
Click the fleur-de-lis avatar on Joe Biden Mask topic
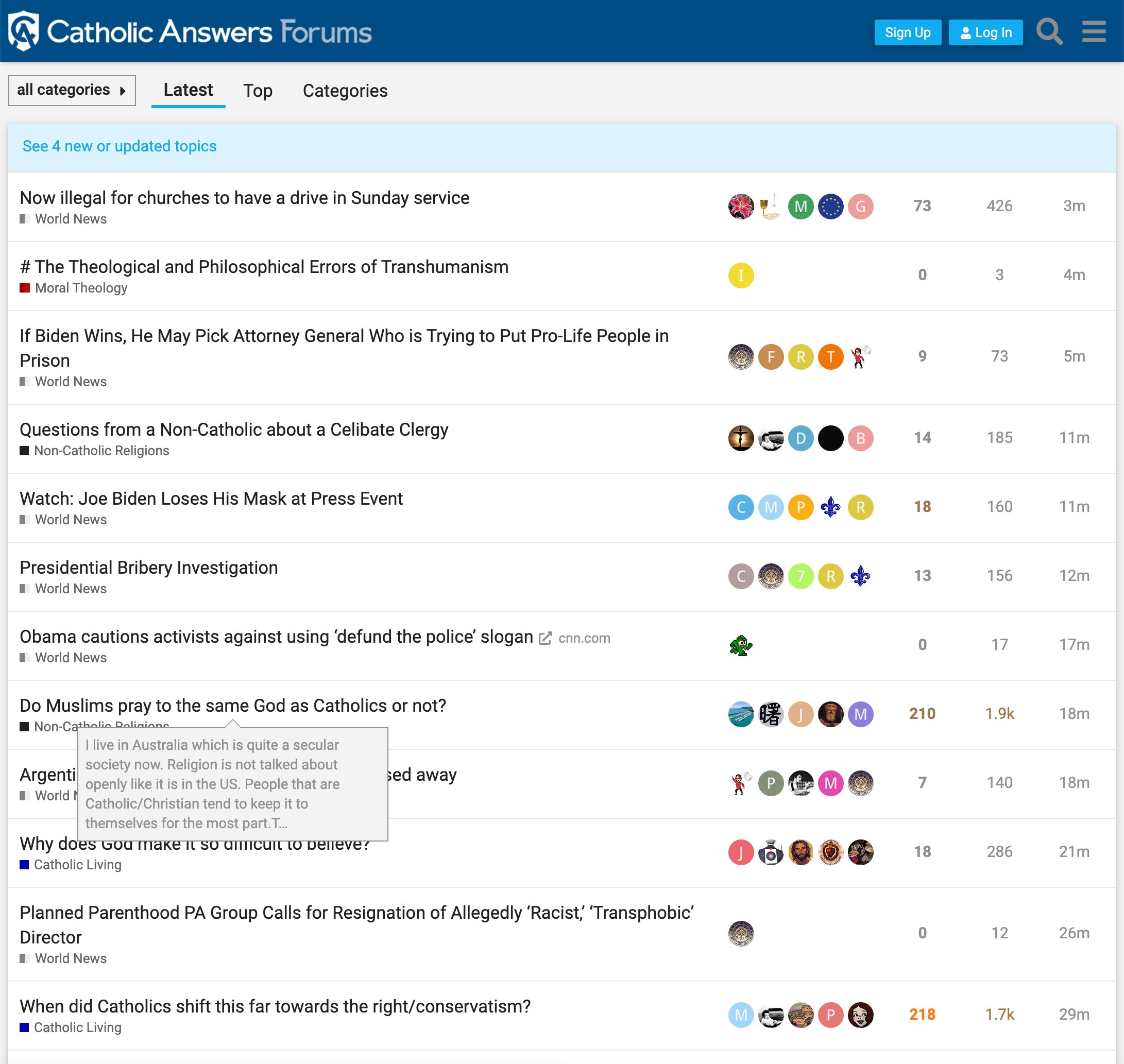point(831,507)
